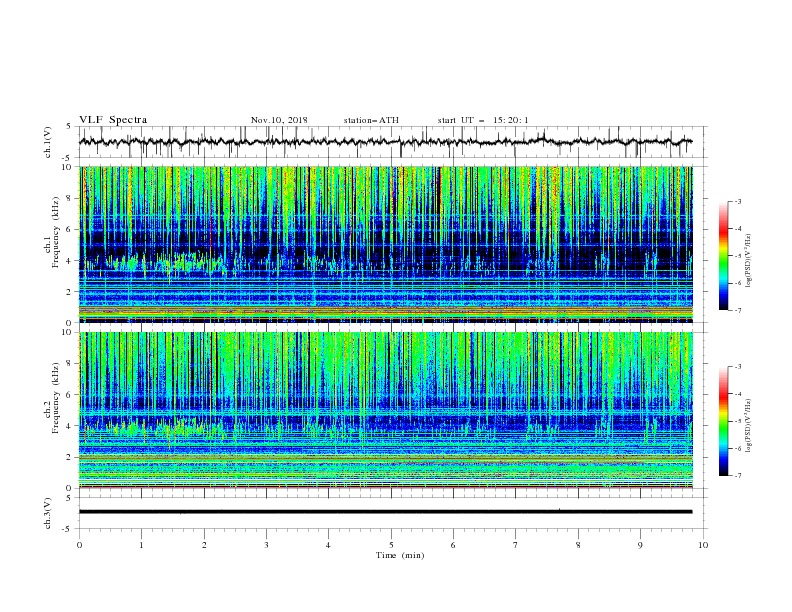Click the time axis tick label "7"
Image resolution: width=792 pixels, height=612 pixels.
click(516, 545)
